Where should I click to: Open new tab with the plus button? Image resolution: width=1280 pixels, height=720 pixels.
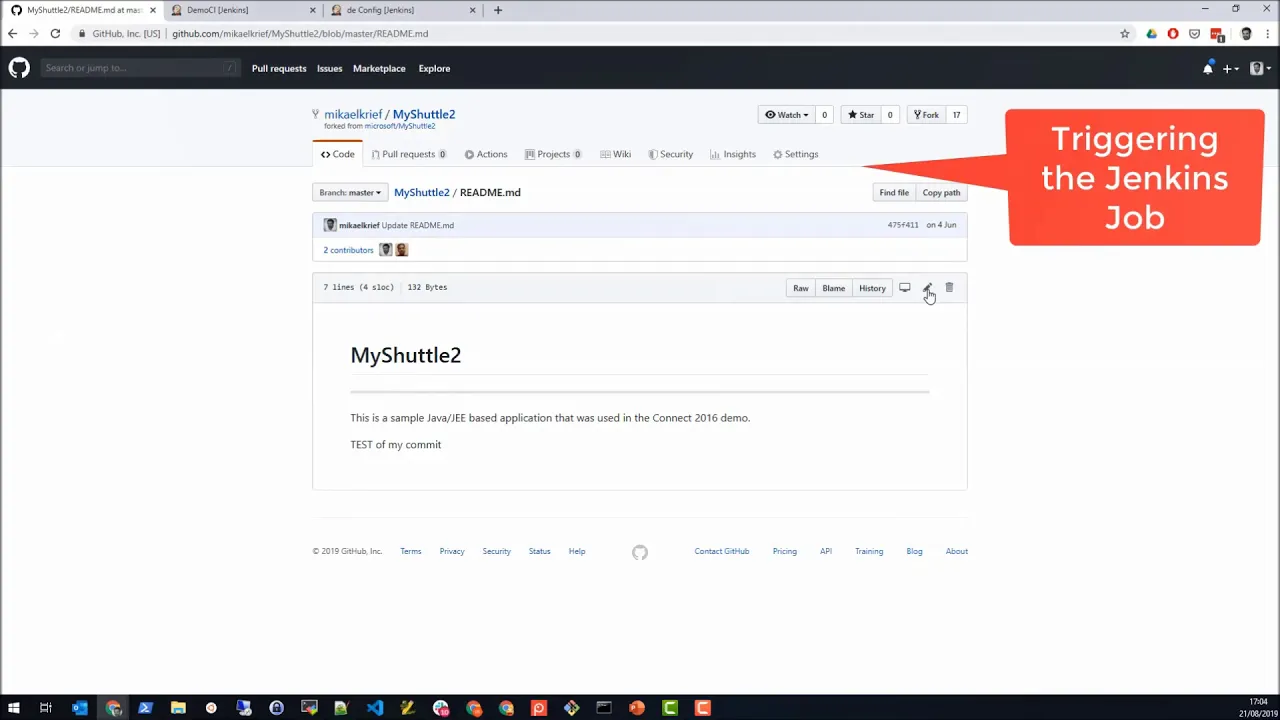[498, 10]
